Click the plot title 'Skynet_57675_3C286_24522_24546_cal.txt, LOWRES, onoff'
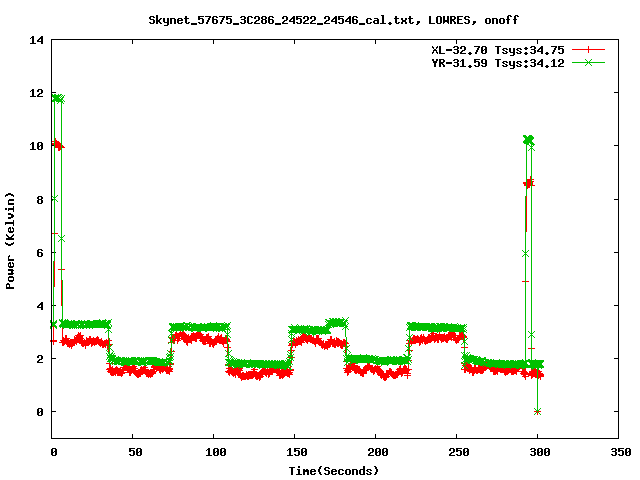 [333, 20]
